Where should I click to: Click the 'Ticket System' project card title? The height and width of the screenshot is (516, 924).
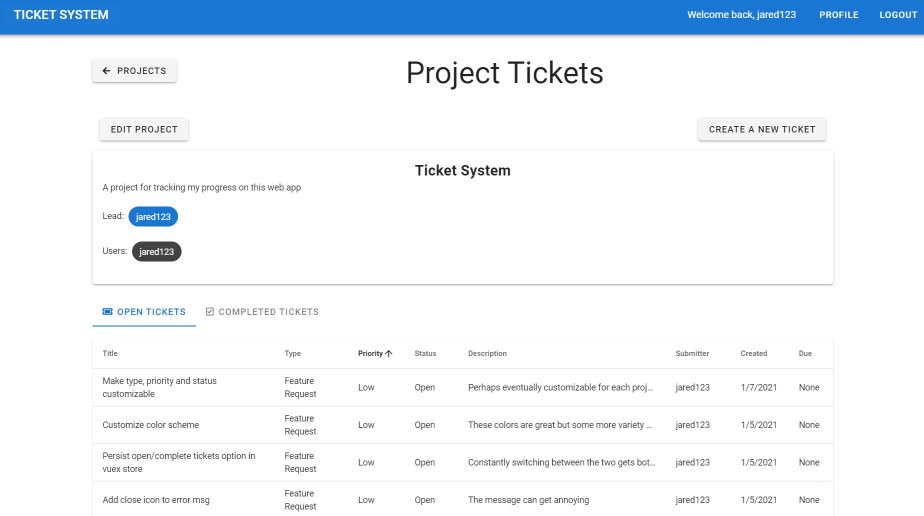tap(463, 170)
